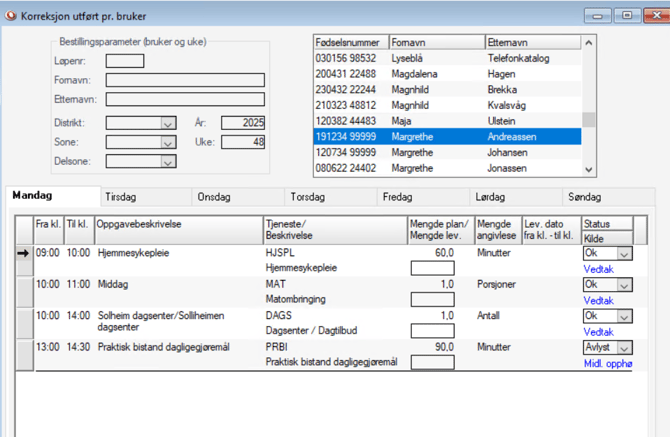
Task: Open the Midl. opphø link
Action: pos(608,363)
